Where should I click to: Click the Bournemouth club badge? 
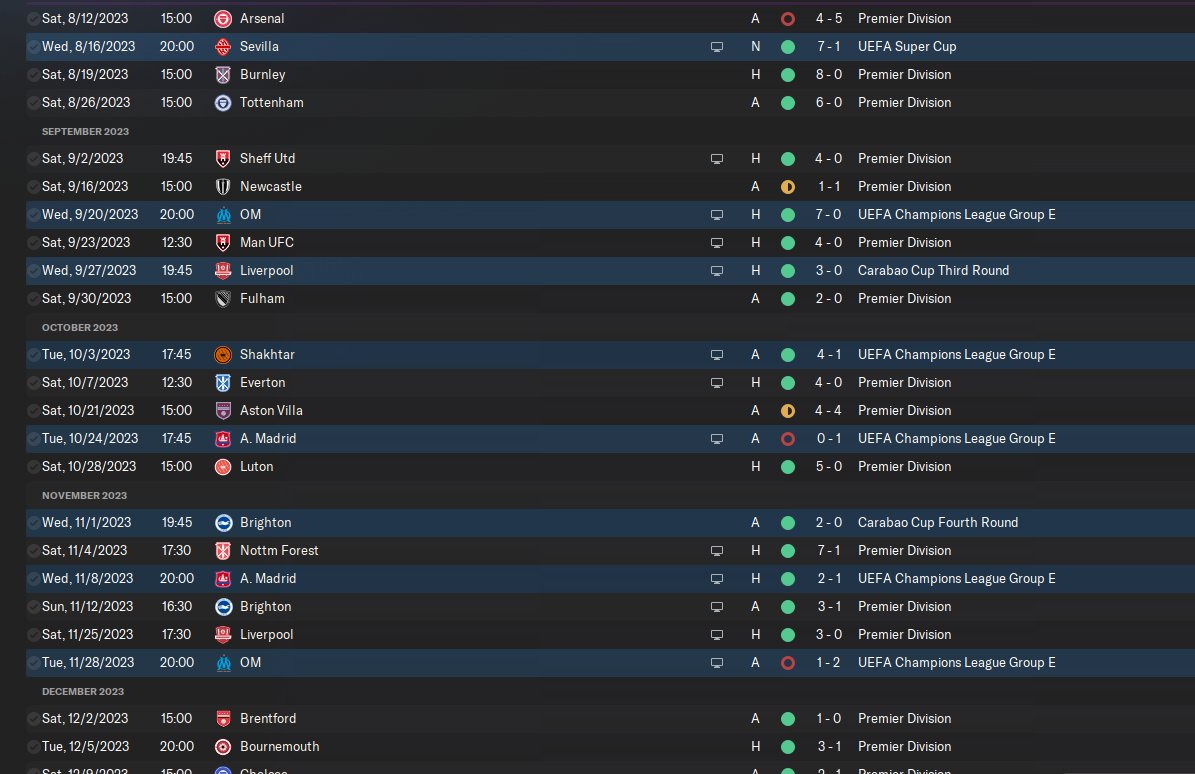pyautogui.click(x=222, y=747)
